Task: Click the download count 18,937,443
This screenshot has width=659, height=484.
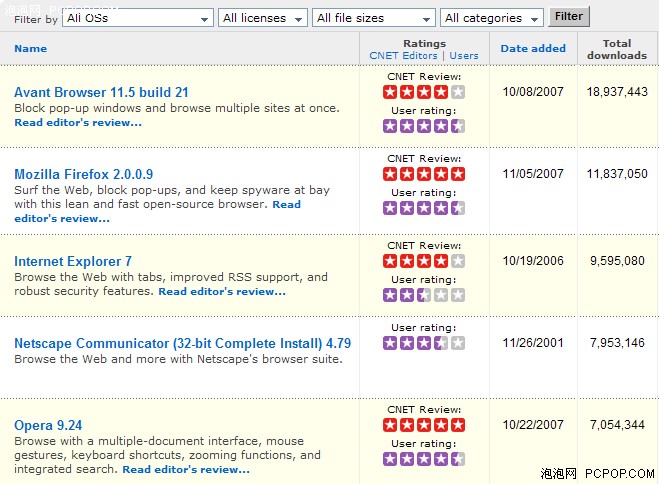Action: [617, 92]
